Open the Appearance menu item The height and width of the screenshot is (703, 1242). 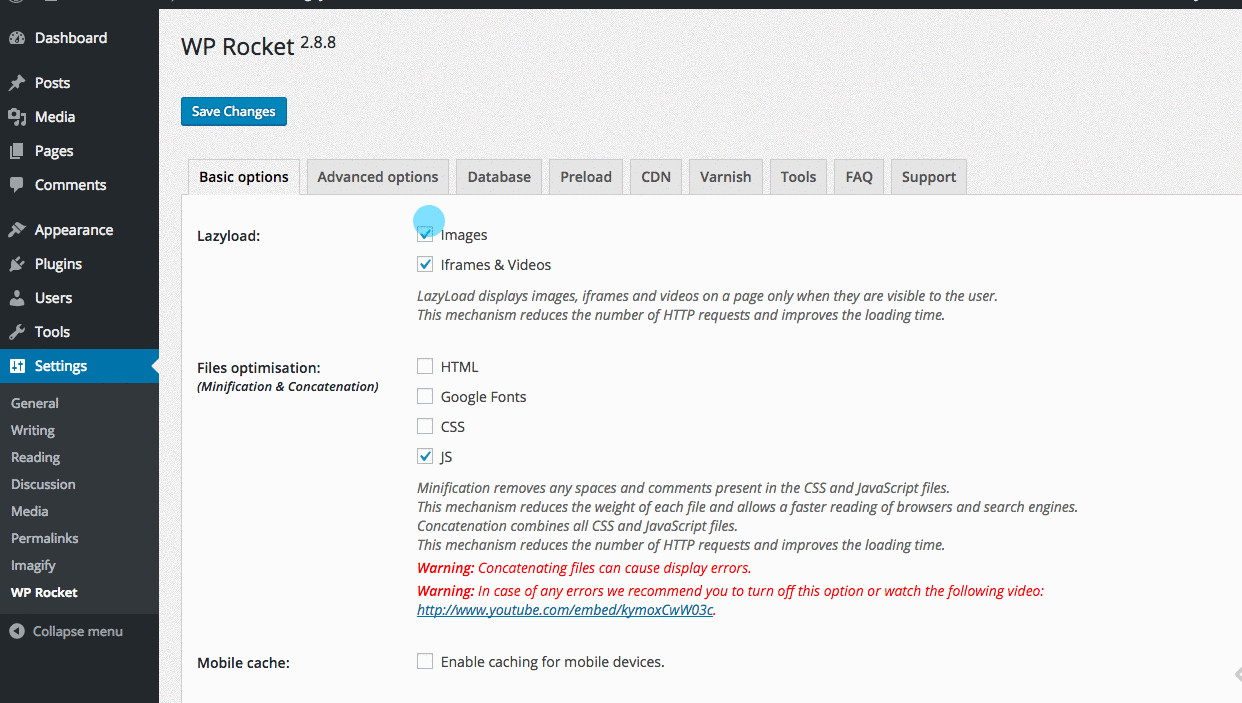coord(79,230)
